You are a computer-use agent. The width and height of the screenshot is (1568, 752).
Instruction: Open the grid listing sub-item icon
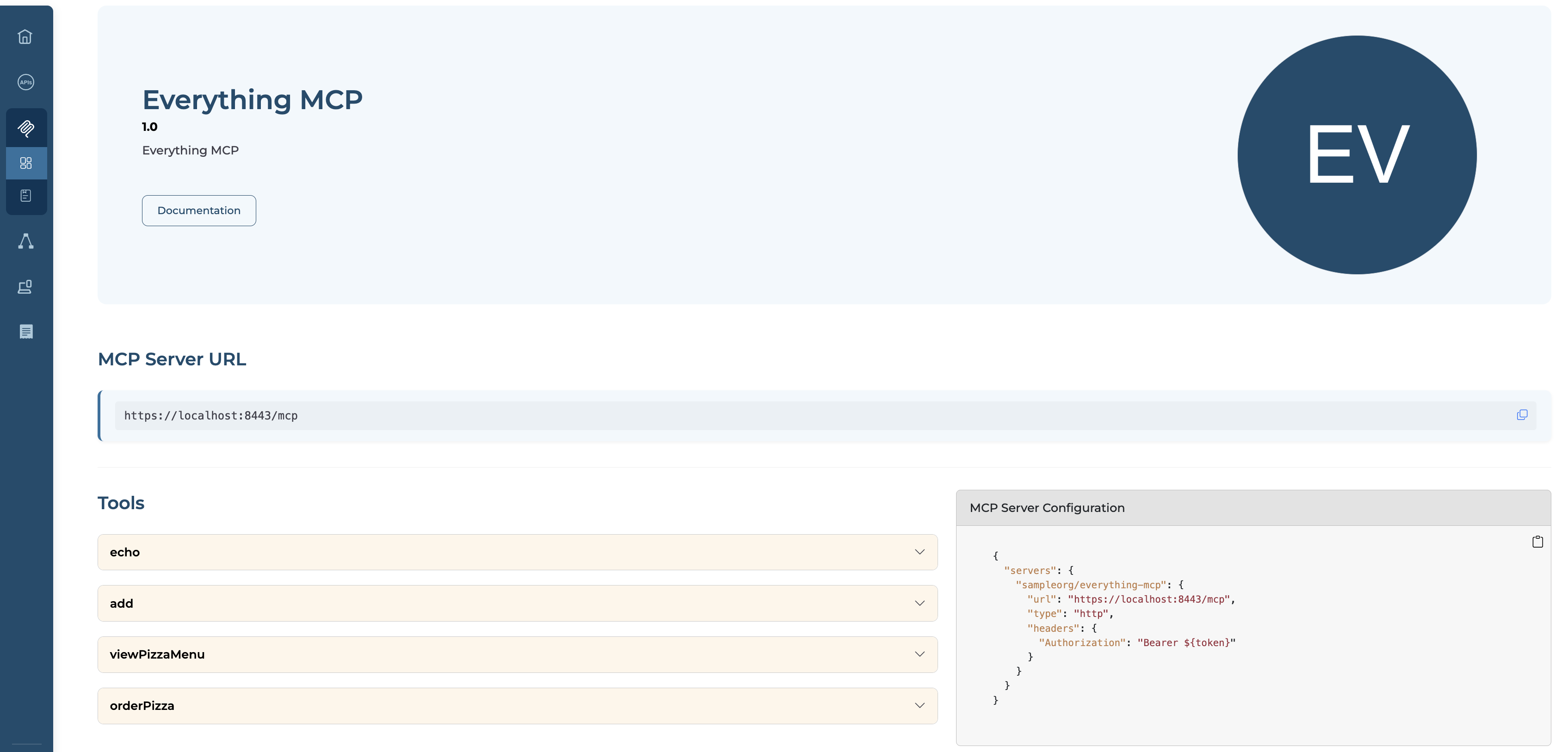(26, 163)
